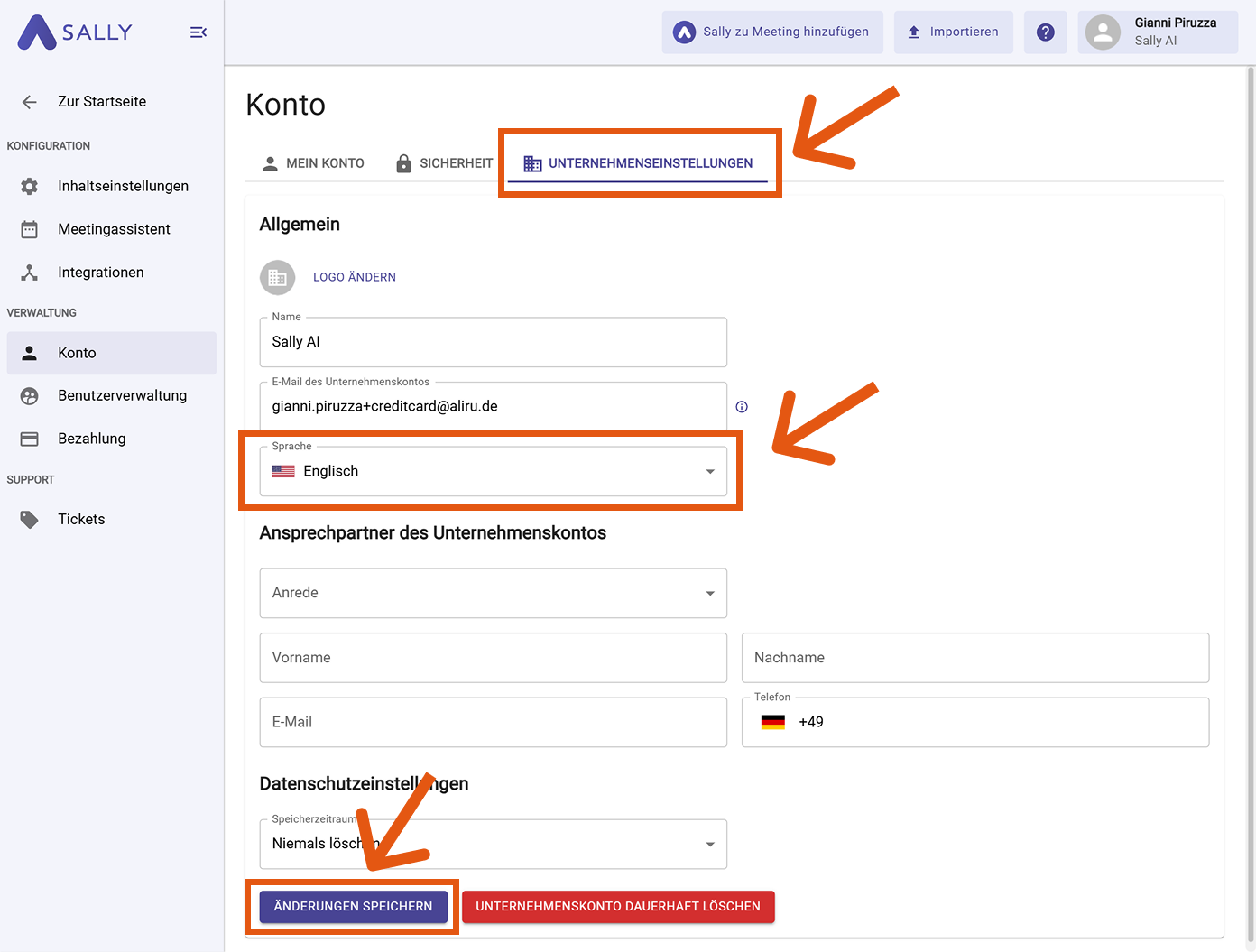Click the Importieren button

point(954,32)
